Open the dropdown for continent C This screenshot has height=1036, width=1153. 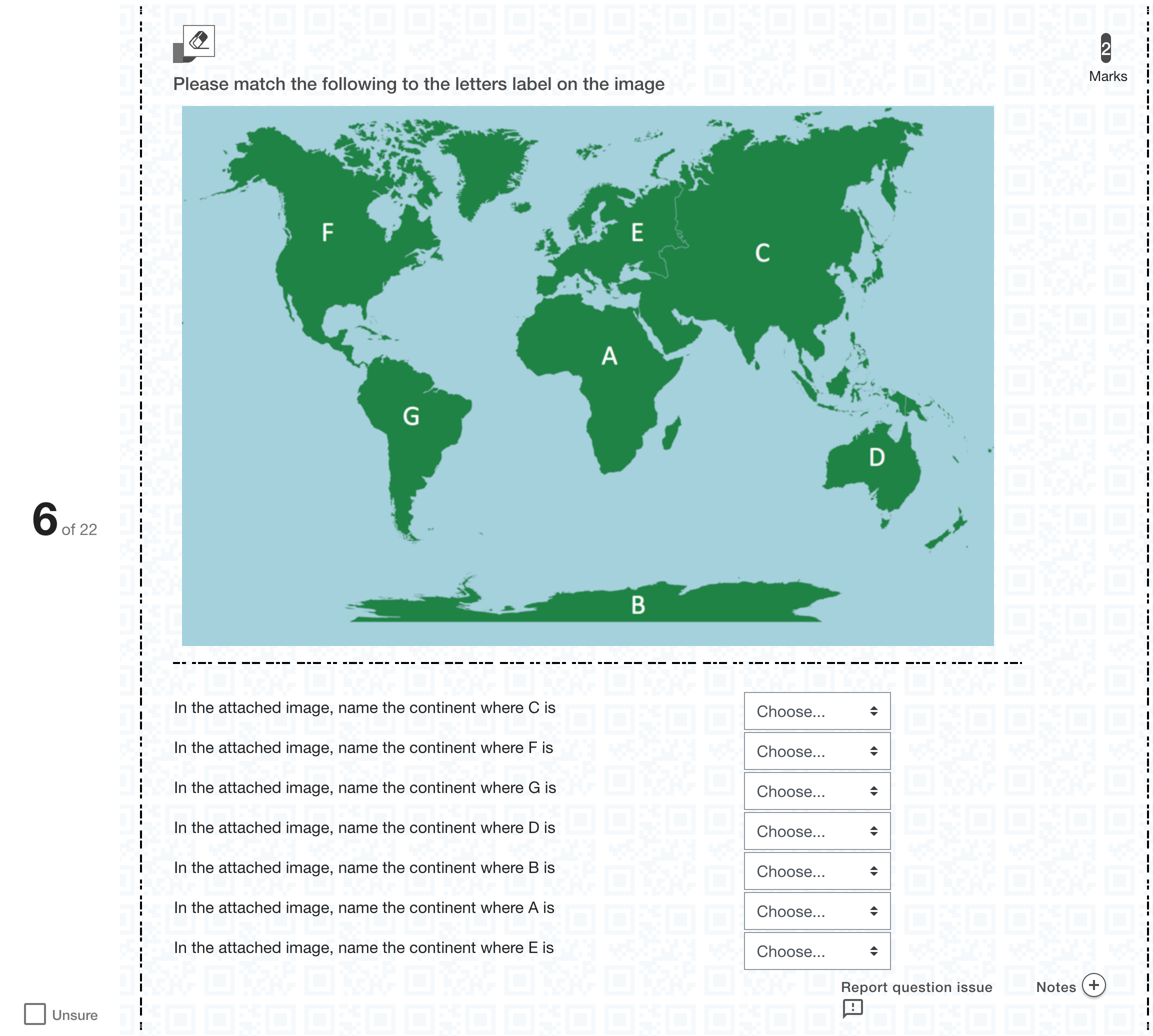pos(816,711)
